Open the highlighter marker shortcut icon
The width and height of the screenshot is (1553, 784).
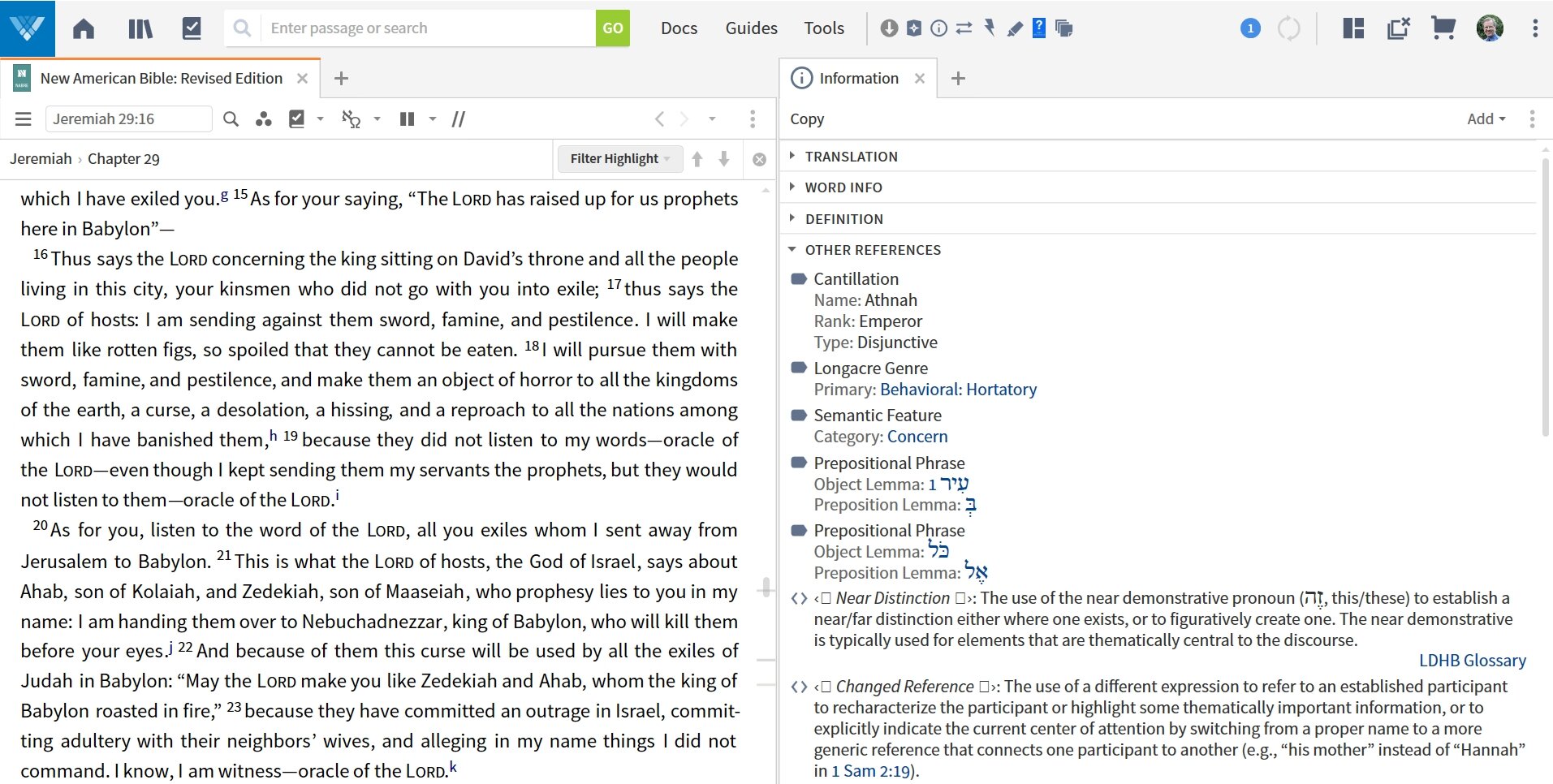[x=1015, y=29]
